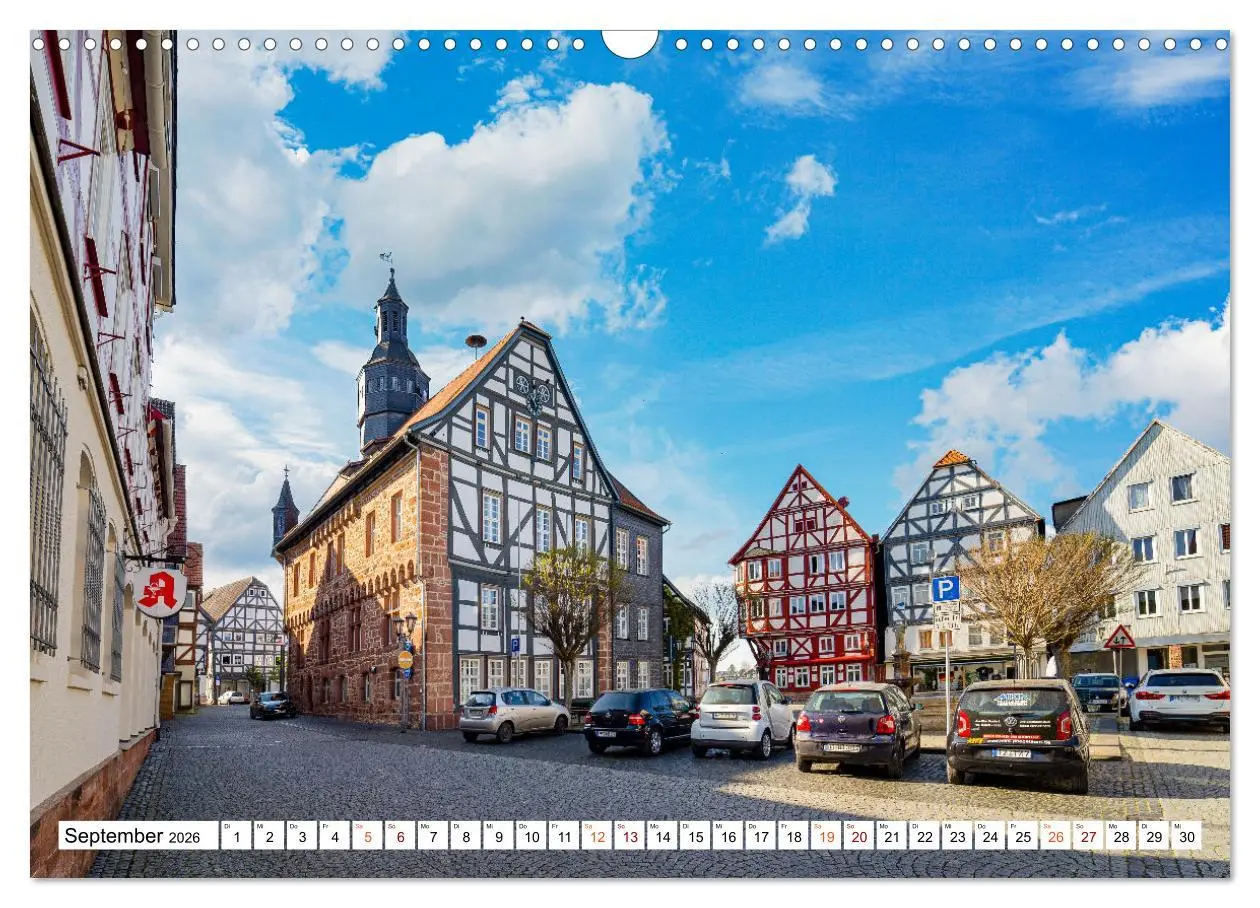Viewport: 1260px width, 908px height.
Task: Click date cell 9
Action: click(498, 836)
